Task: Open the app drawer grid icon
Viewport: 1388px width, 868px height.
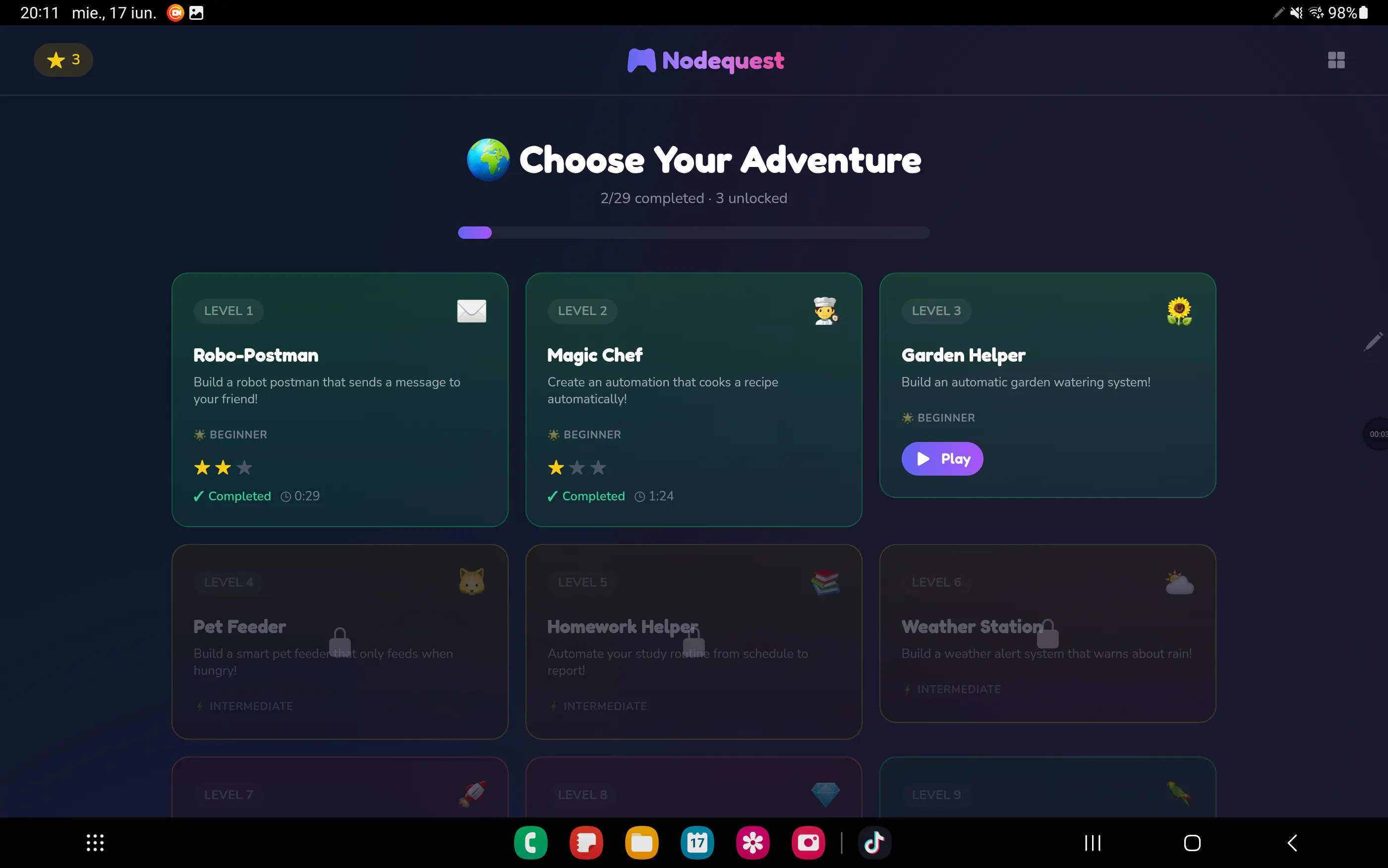Action: click(95, 843)
